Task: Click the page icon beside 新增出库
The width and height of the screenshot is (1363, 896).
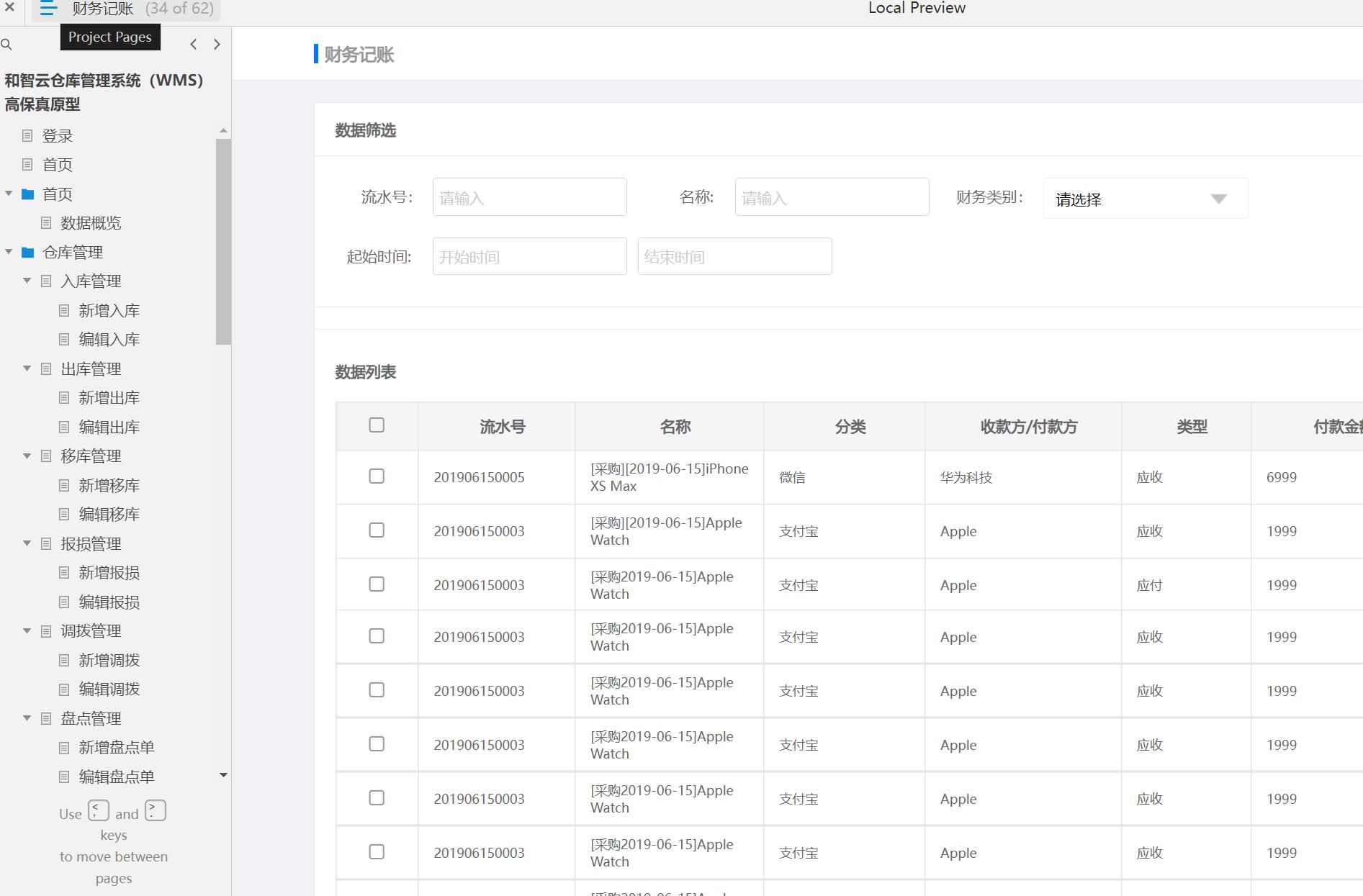Action: click(64, 397)
